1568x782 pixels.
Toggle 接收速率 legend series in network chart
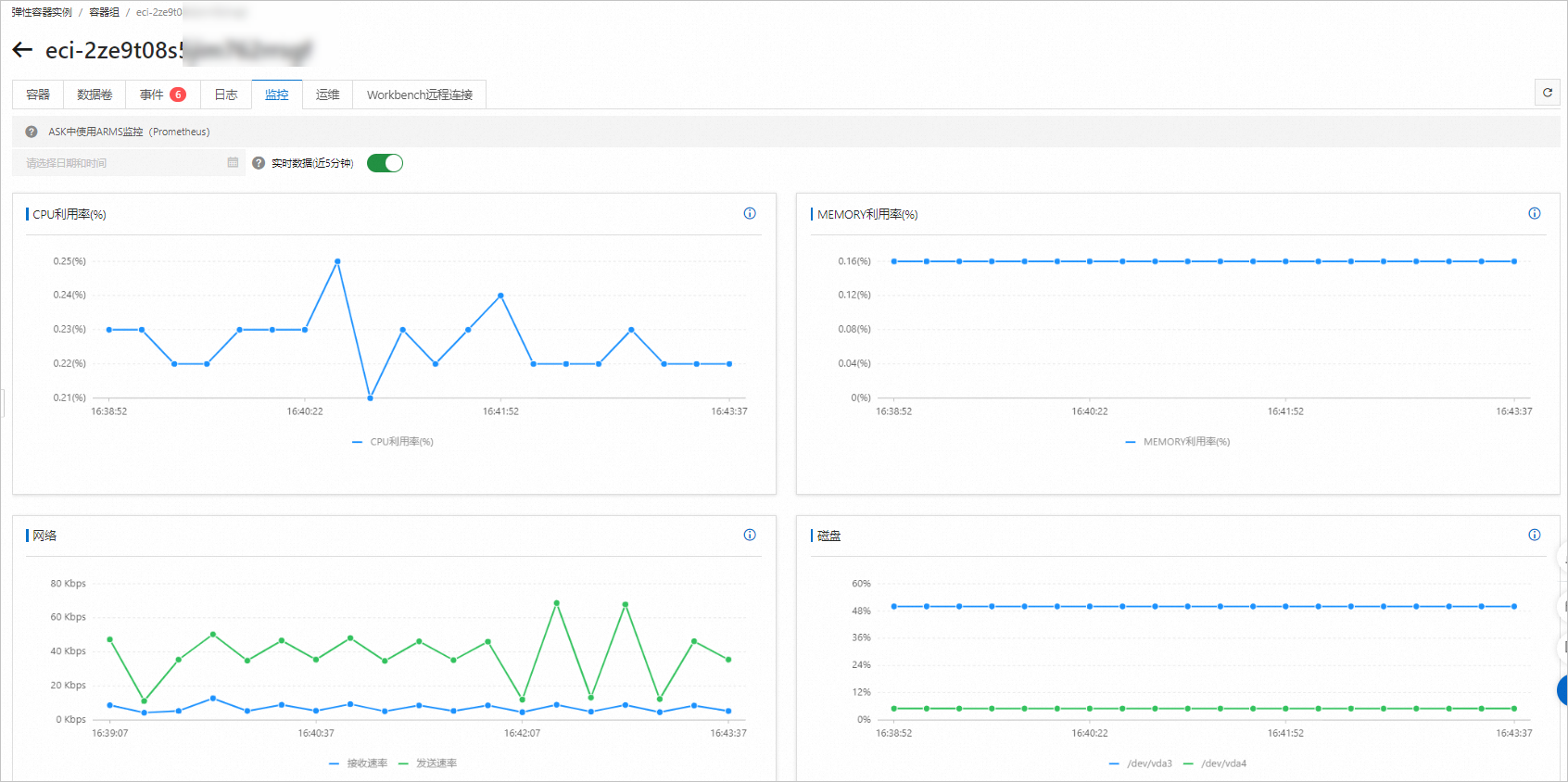coord(359,763)
